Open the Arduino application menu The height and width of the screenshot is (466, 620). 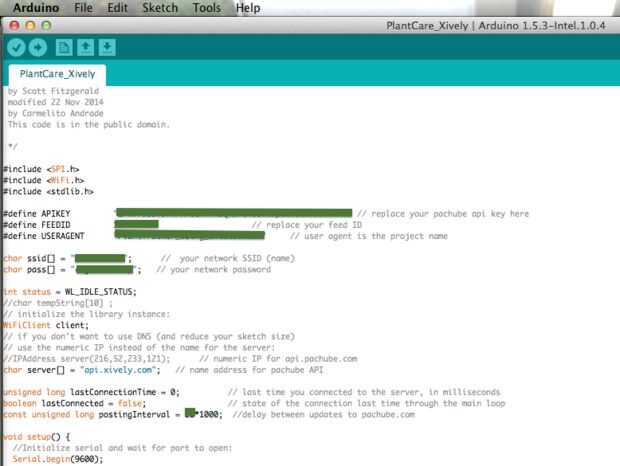(36, 8)
